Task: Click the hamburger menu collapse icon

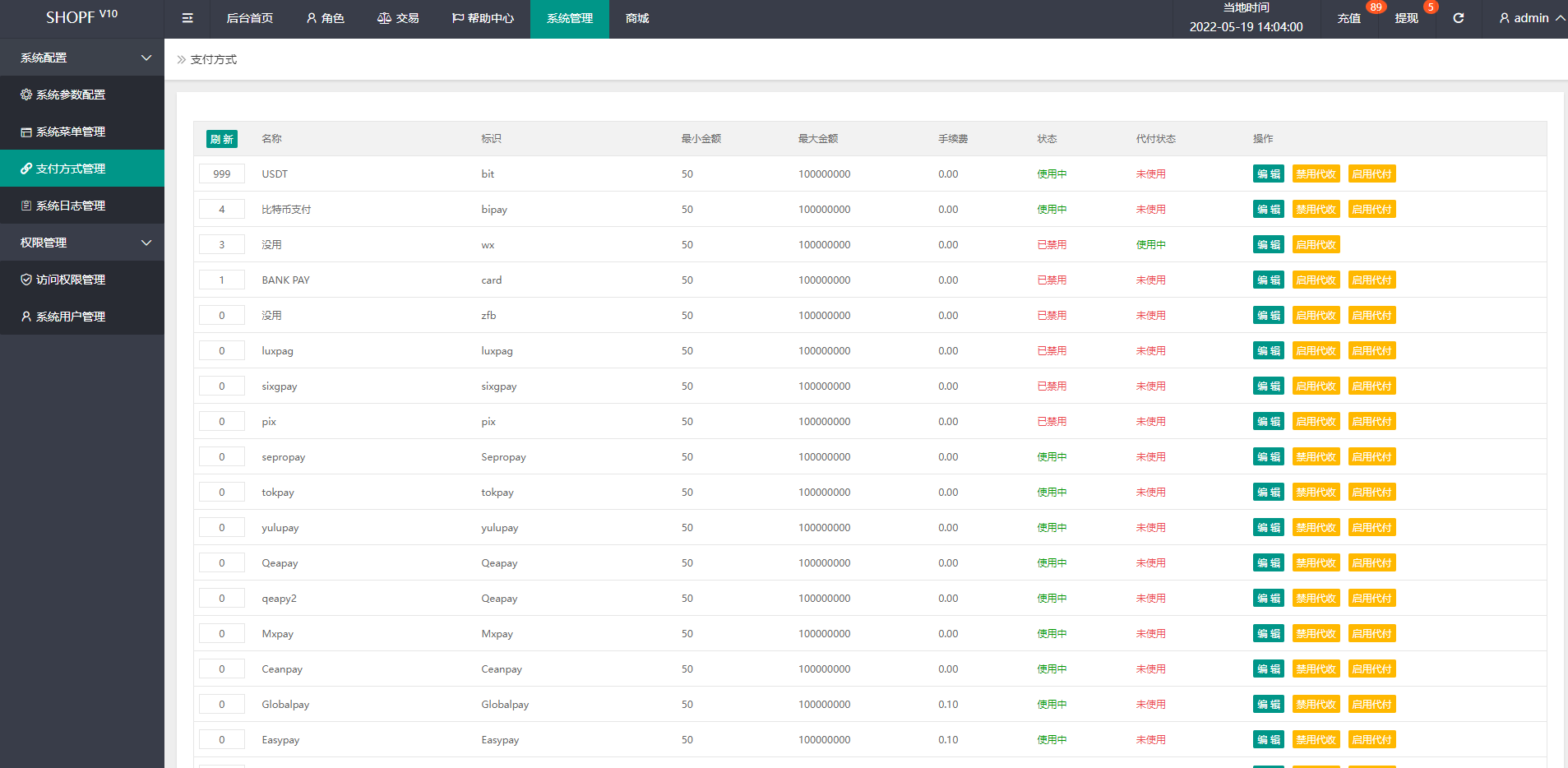Action: pyautogui.click(x=187, y=18)
